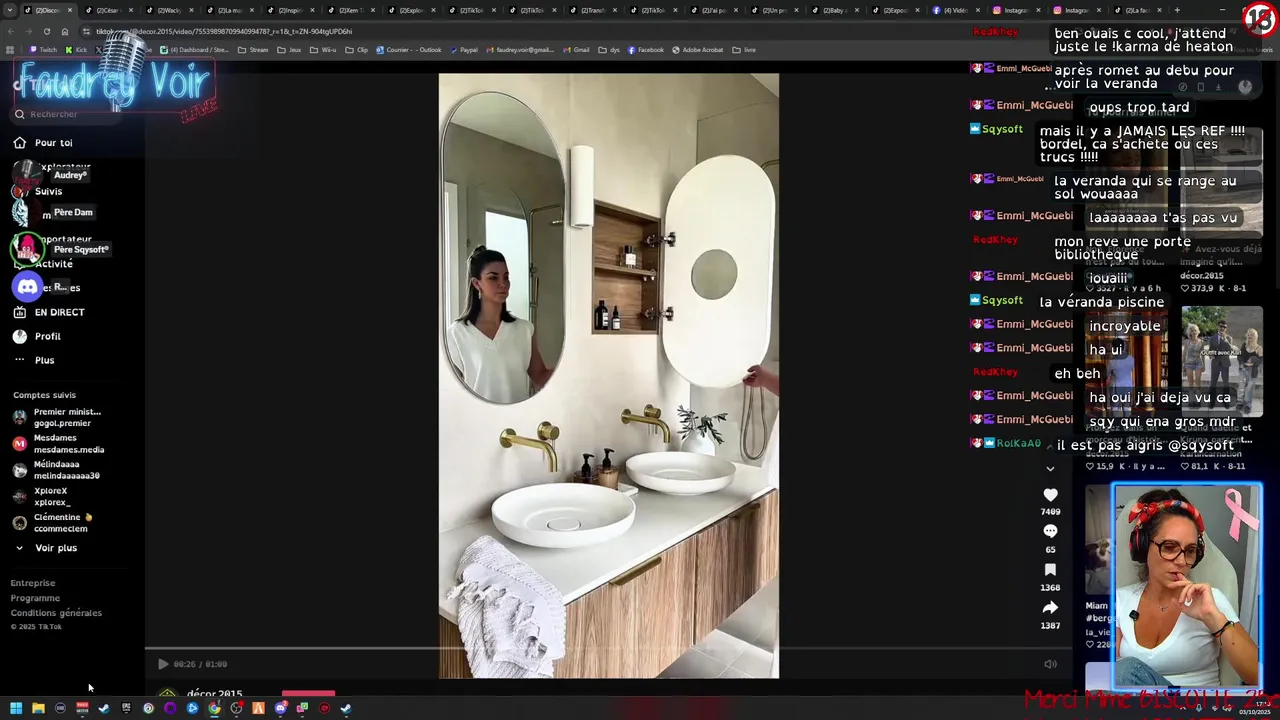Open the Programme footer link
Image resolution: width=1280 pixels, height=720 pixels.
[x=35, y=598]
